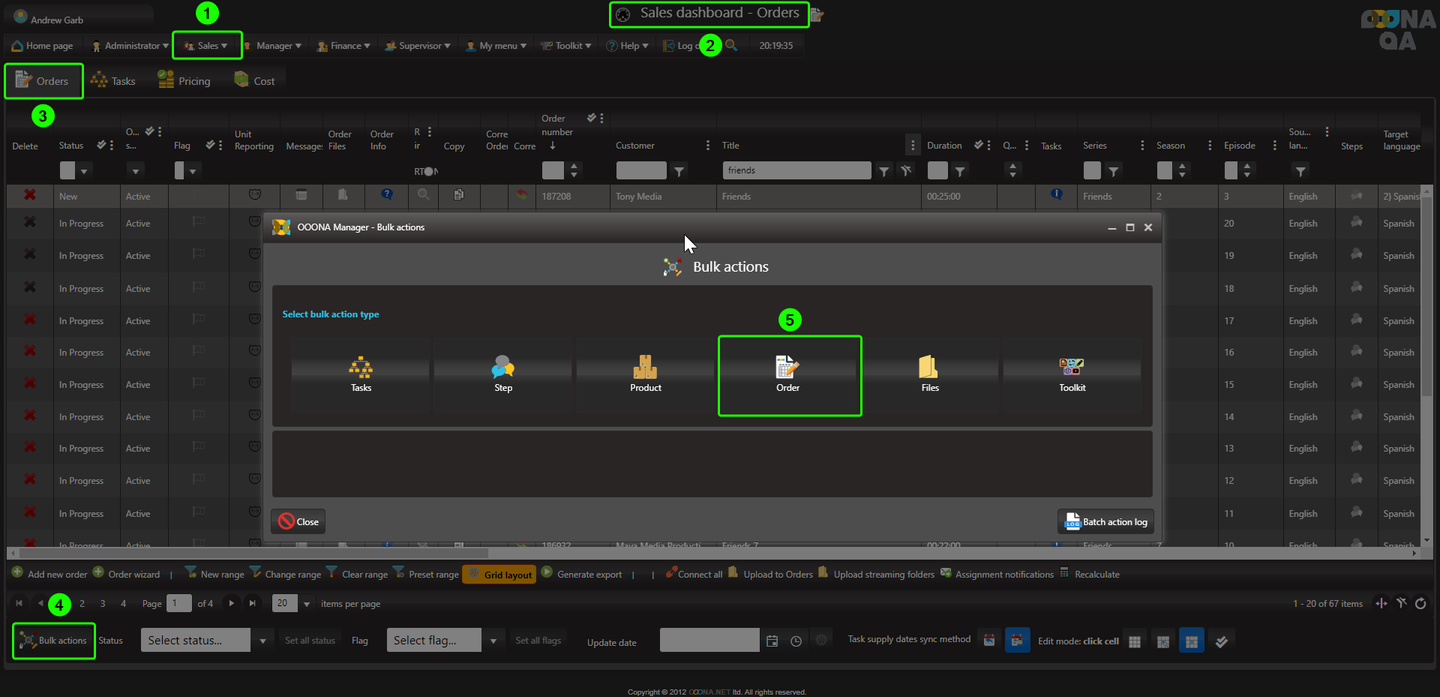The height and width of the screenshot is (697, 1440).
Task: Select the Files bulk action type
Action: pyautogui.click(x=930, y=375)
